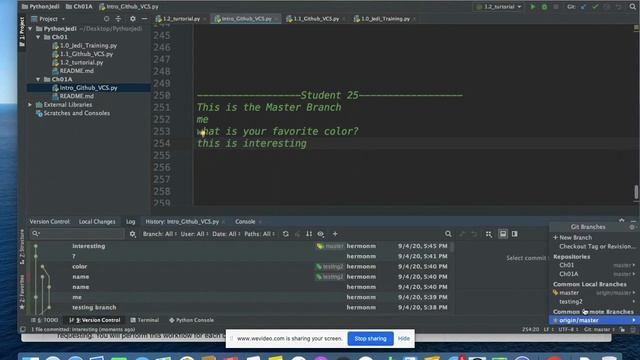Open the Console tab in Version Control
This screenshot has width=640, height=360.
coord(245,222)
